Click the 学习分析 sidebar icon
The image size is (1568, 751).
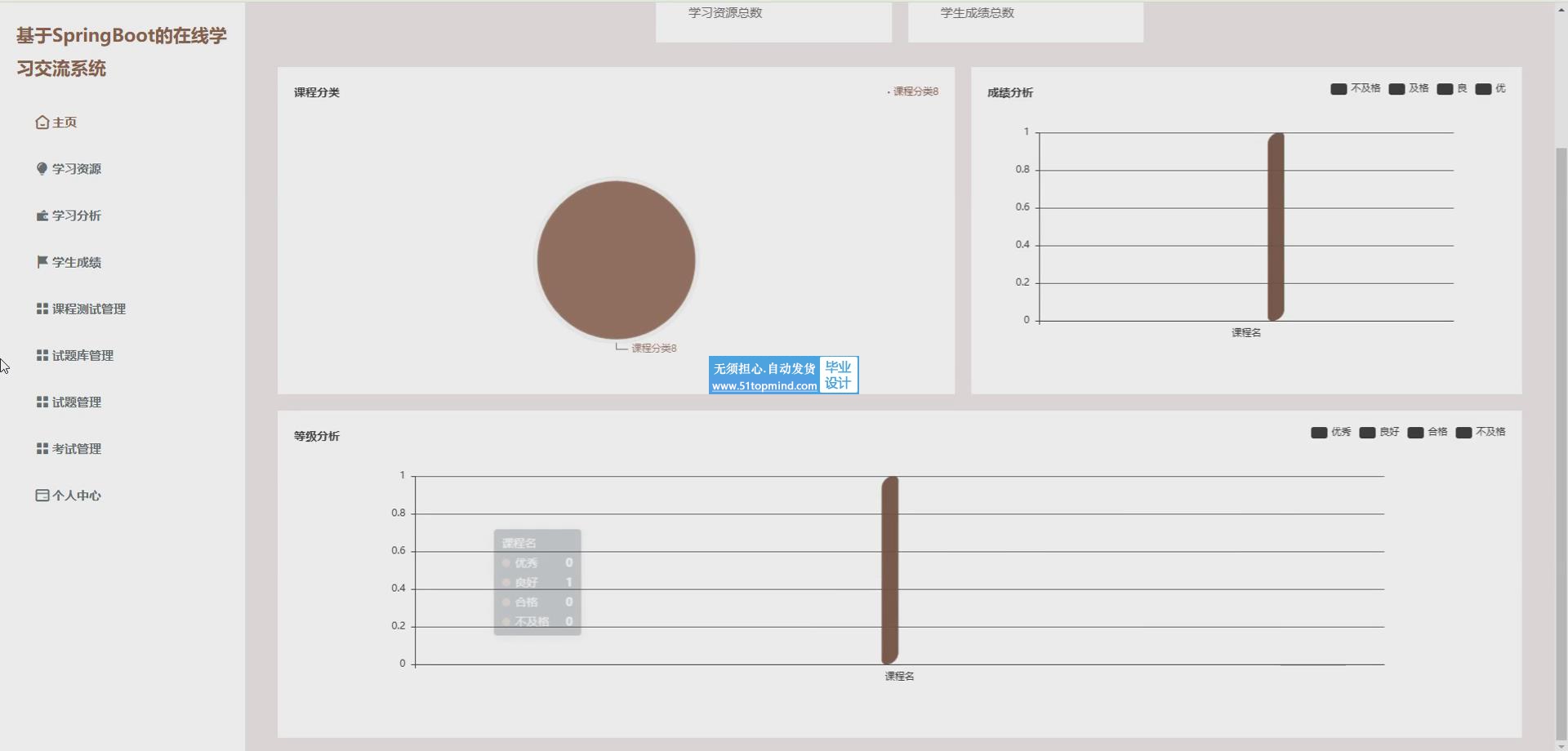42,216
